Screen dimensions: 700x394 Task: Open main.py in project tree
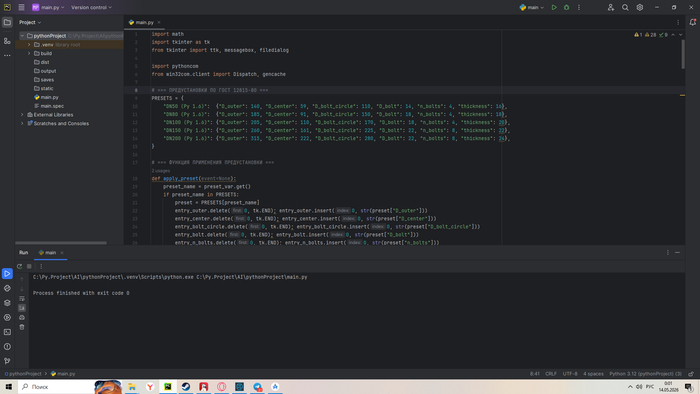[46, 97]
